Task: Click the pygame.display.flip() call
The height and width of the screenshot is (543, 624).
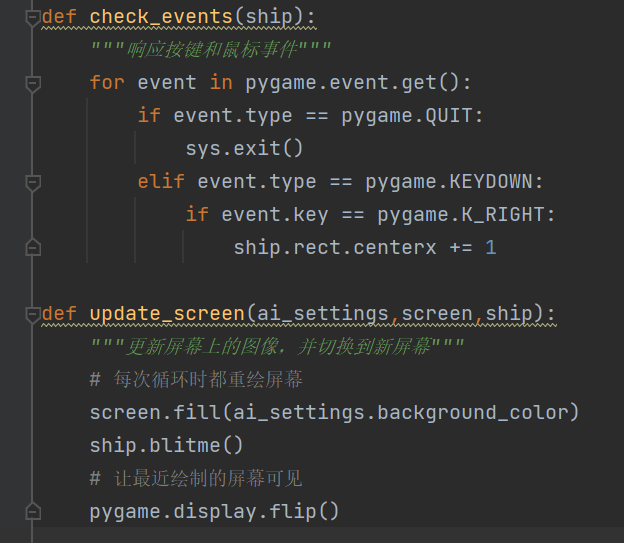Action: [214, 511]
